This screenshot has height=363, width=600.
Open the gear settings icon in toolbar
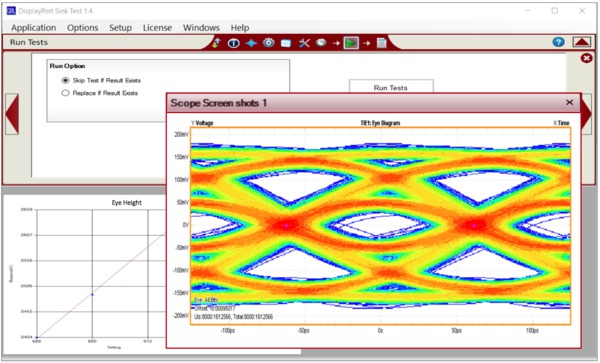[269, 43]
